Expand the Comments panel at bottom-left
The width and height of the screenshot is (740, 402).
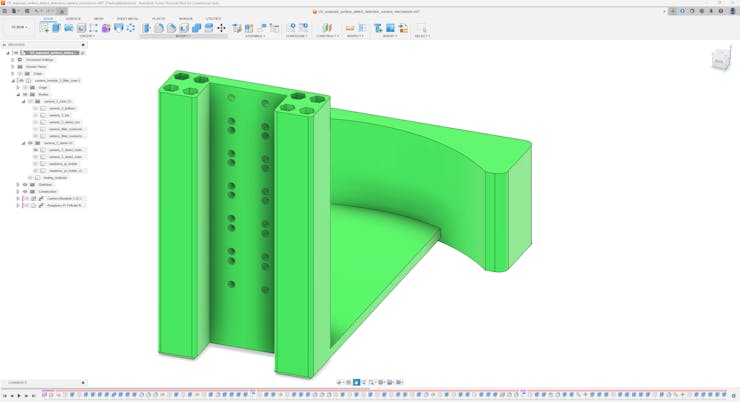click(83, 383)
